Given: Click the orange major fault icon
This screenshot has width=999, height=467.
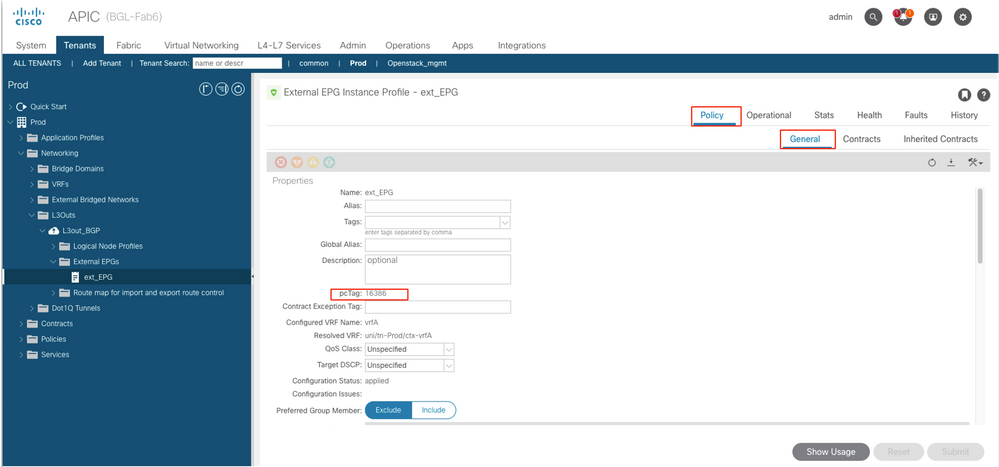Looking at the screenshot, I should click(x=297, y=162).
